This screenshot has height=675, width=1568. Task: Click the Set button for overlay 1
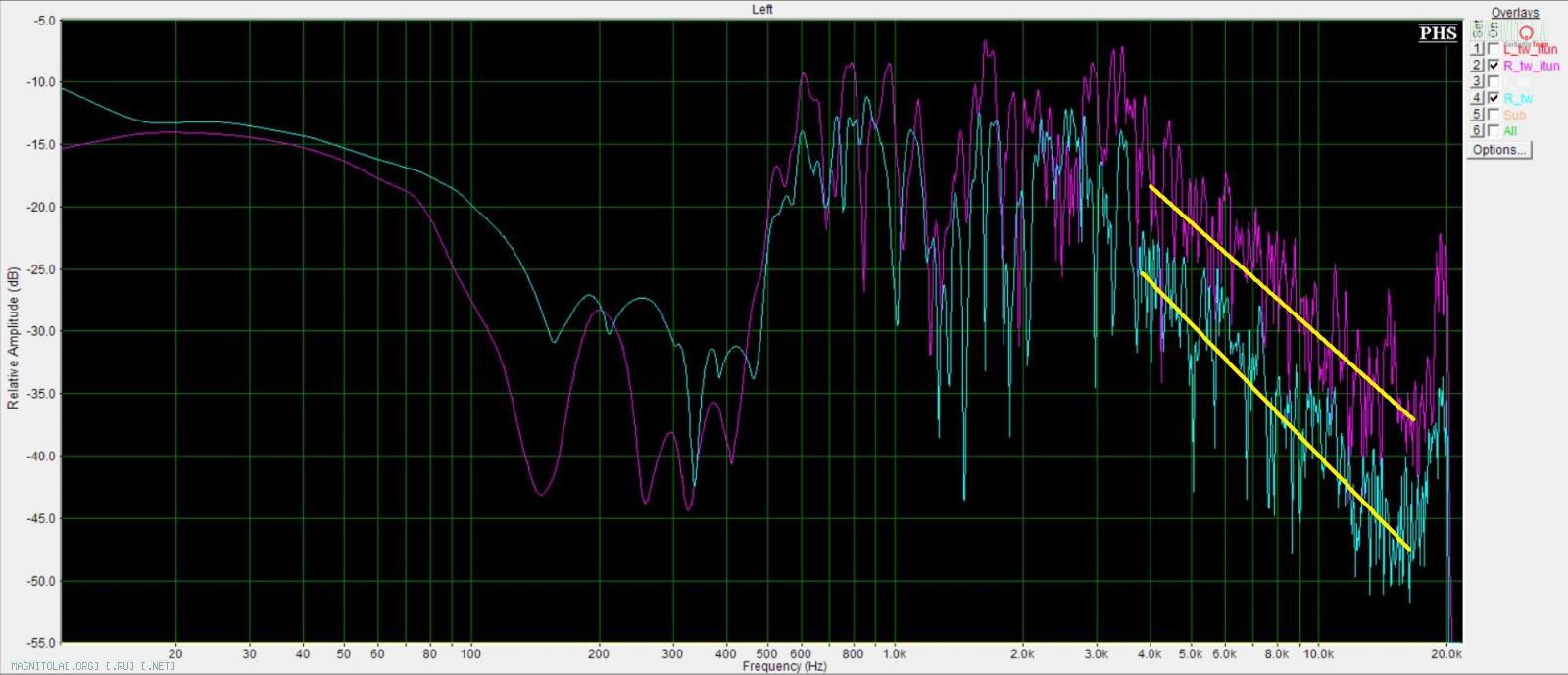click(x=1477, y=49)
